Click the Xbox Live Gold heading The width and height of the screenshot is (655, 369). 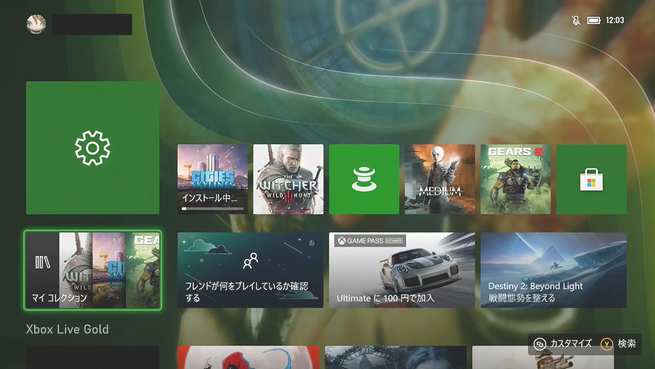[x=67, y=329]
